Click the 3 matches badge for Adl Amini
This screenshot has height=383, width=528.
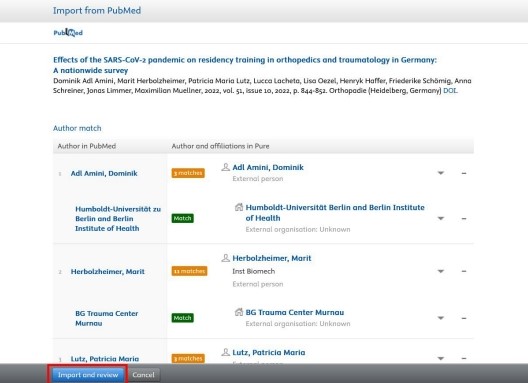[x=188, y=173]
